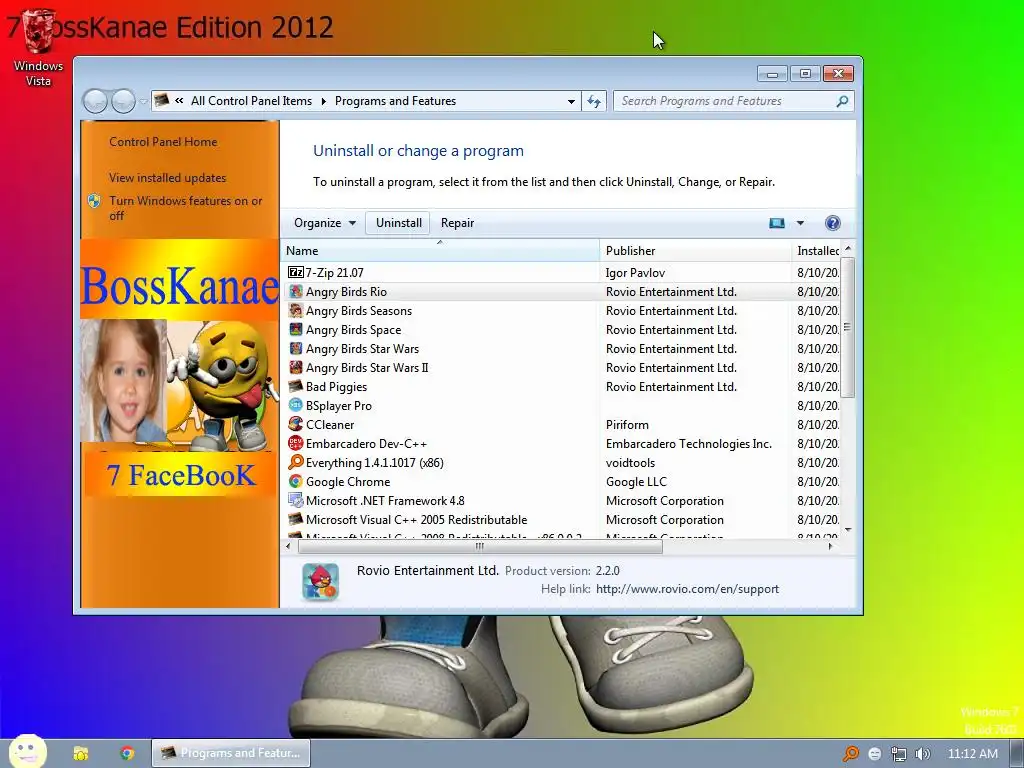Viewport: 1024px width, 768px height.
Task: Sort by the Installed On column header
Action: pos(816,251)
